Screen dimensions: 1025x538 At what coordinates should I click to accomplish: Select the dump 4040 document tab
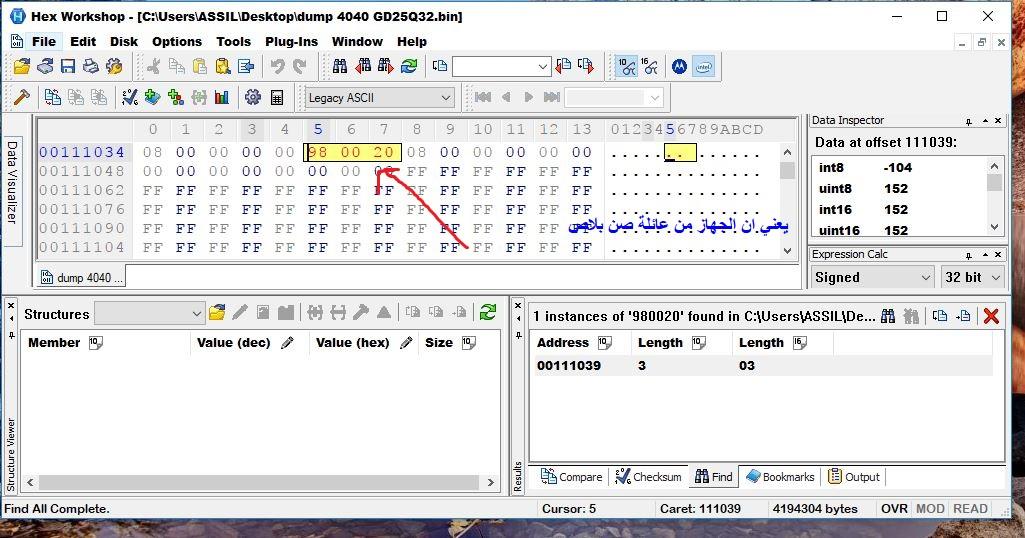coord(81,277)
